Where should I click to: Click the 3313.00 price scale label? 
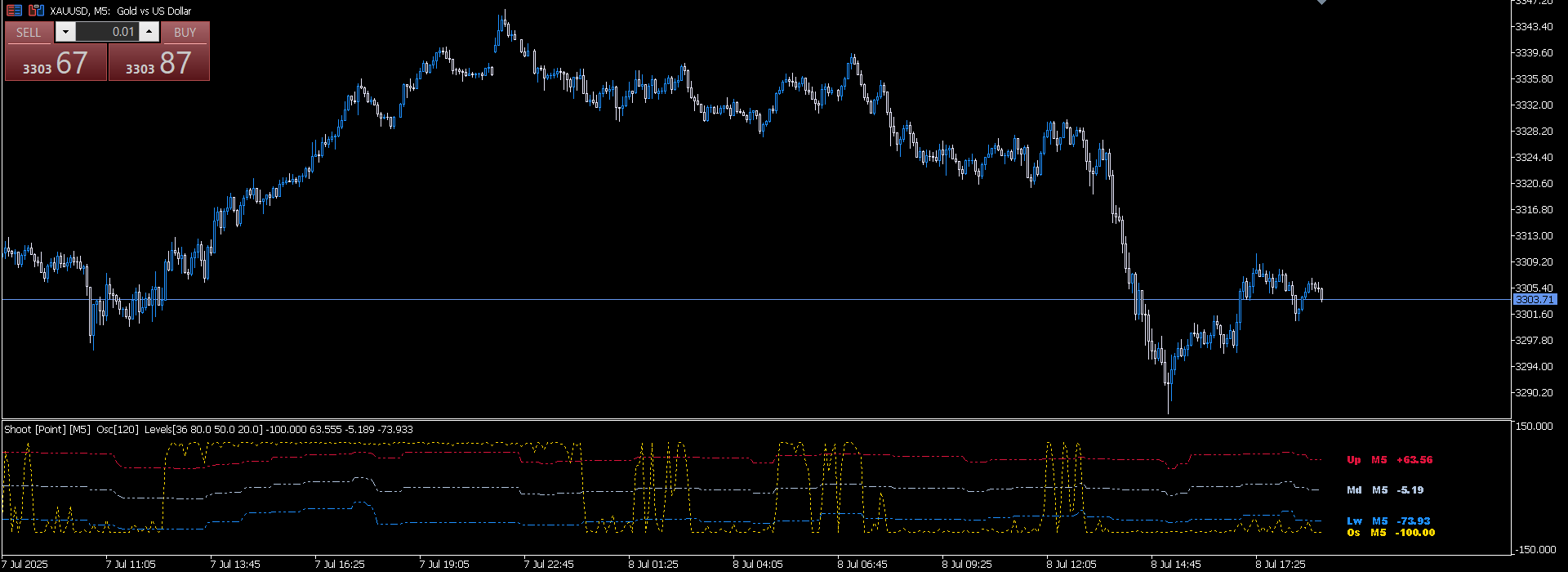tap(1534, 236)
